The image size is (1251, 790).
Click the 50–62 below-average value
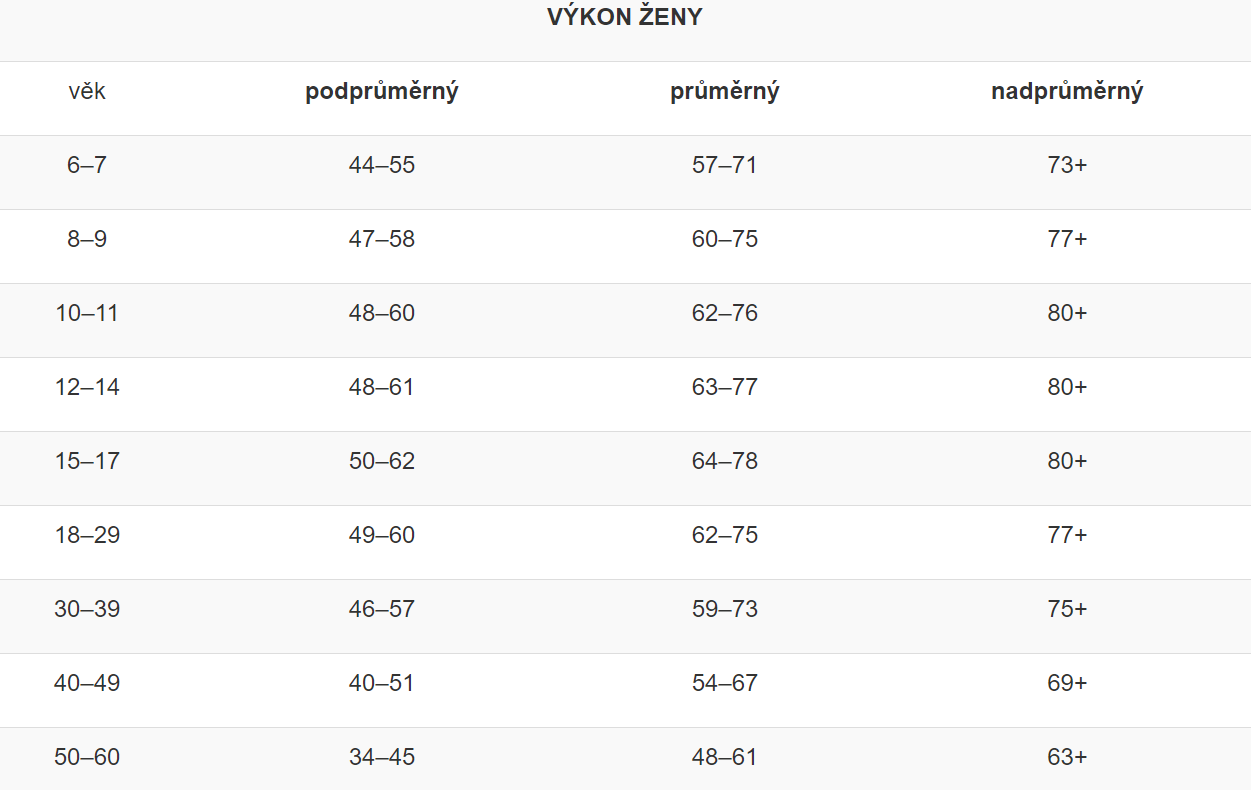(382, 461)
